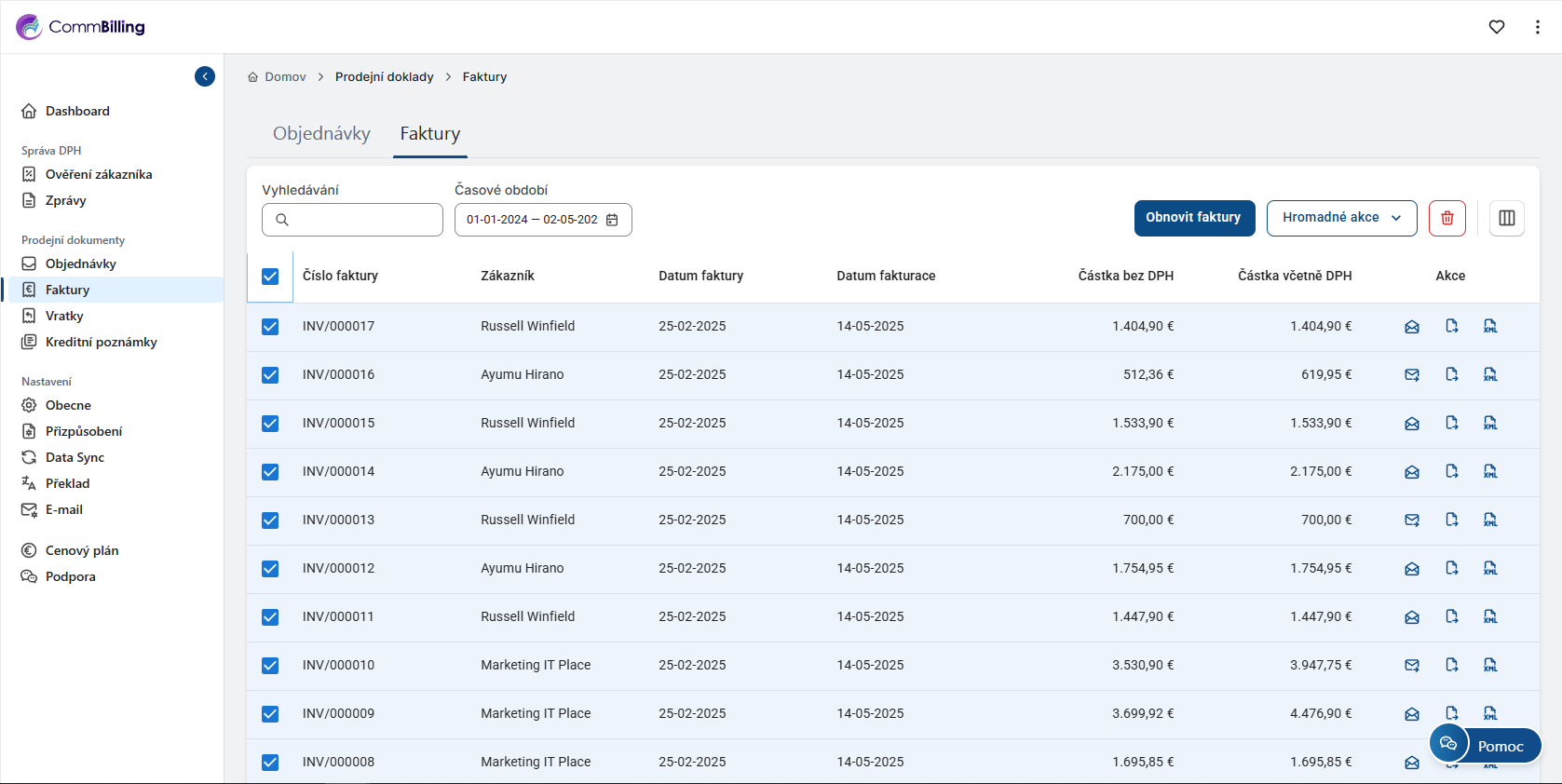
Task: Export document icon for invoice INV/000015
Action: tap(1451, 424)
